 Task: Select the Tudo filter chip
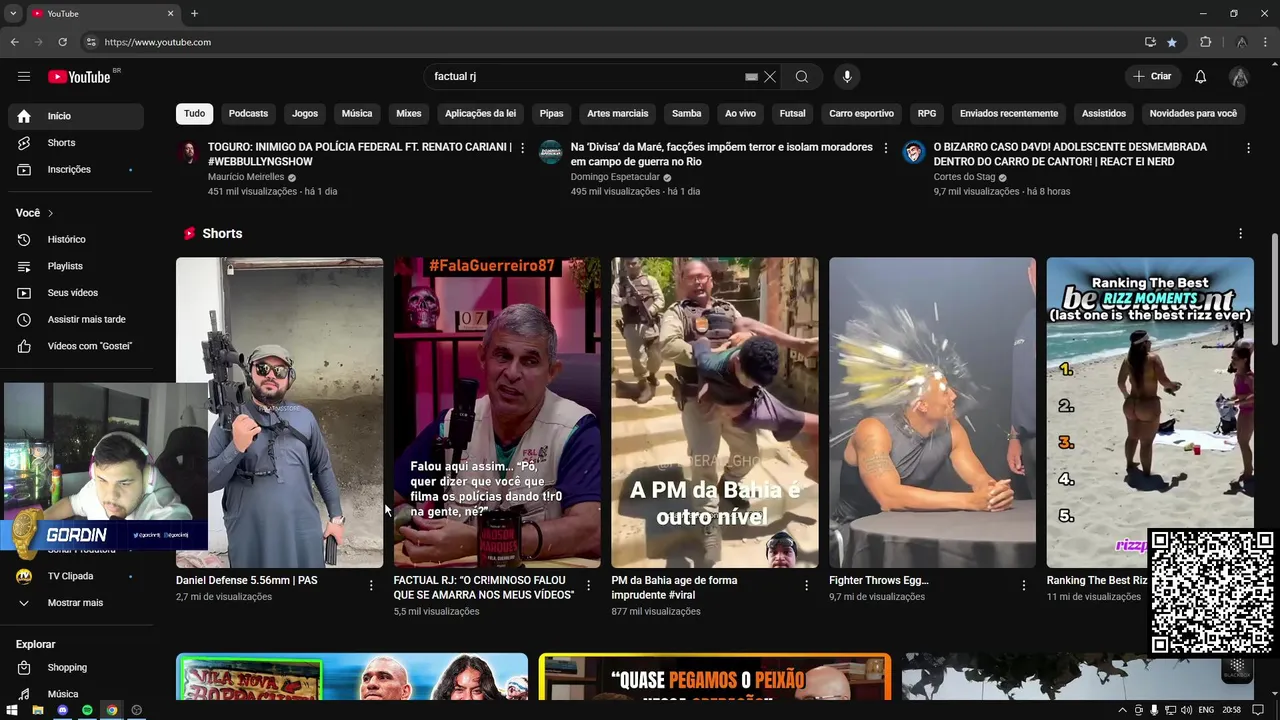pyautogui.click(x=194, y=114)
